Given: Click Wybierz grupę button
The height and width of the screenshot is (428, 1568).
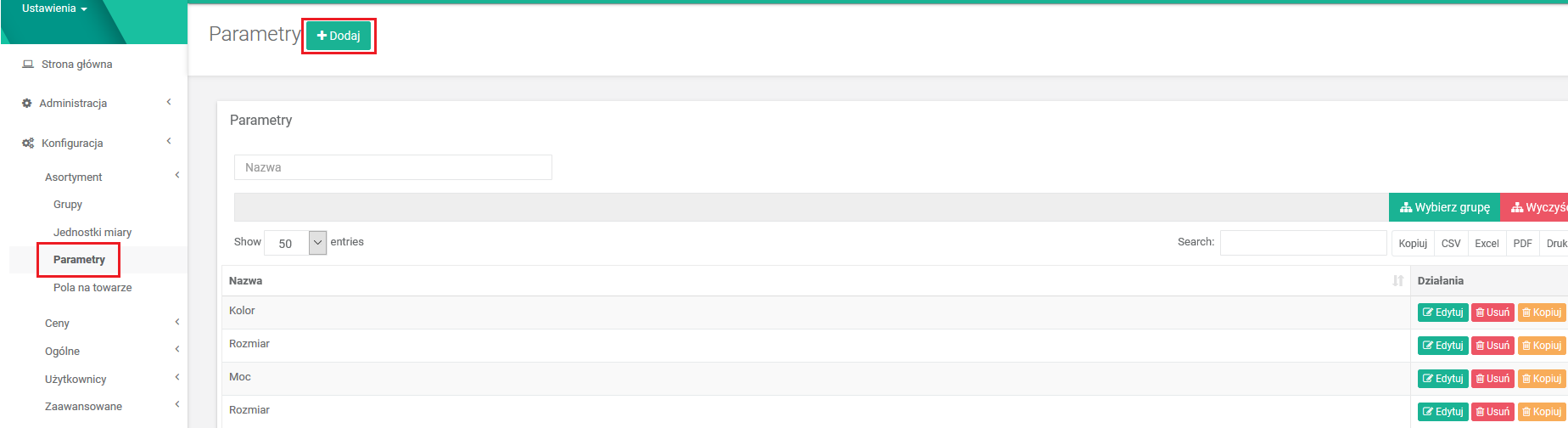Looking at the screenshot, I should tap(1444, 208).
